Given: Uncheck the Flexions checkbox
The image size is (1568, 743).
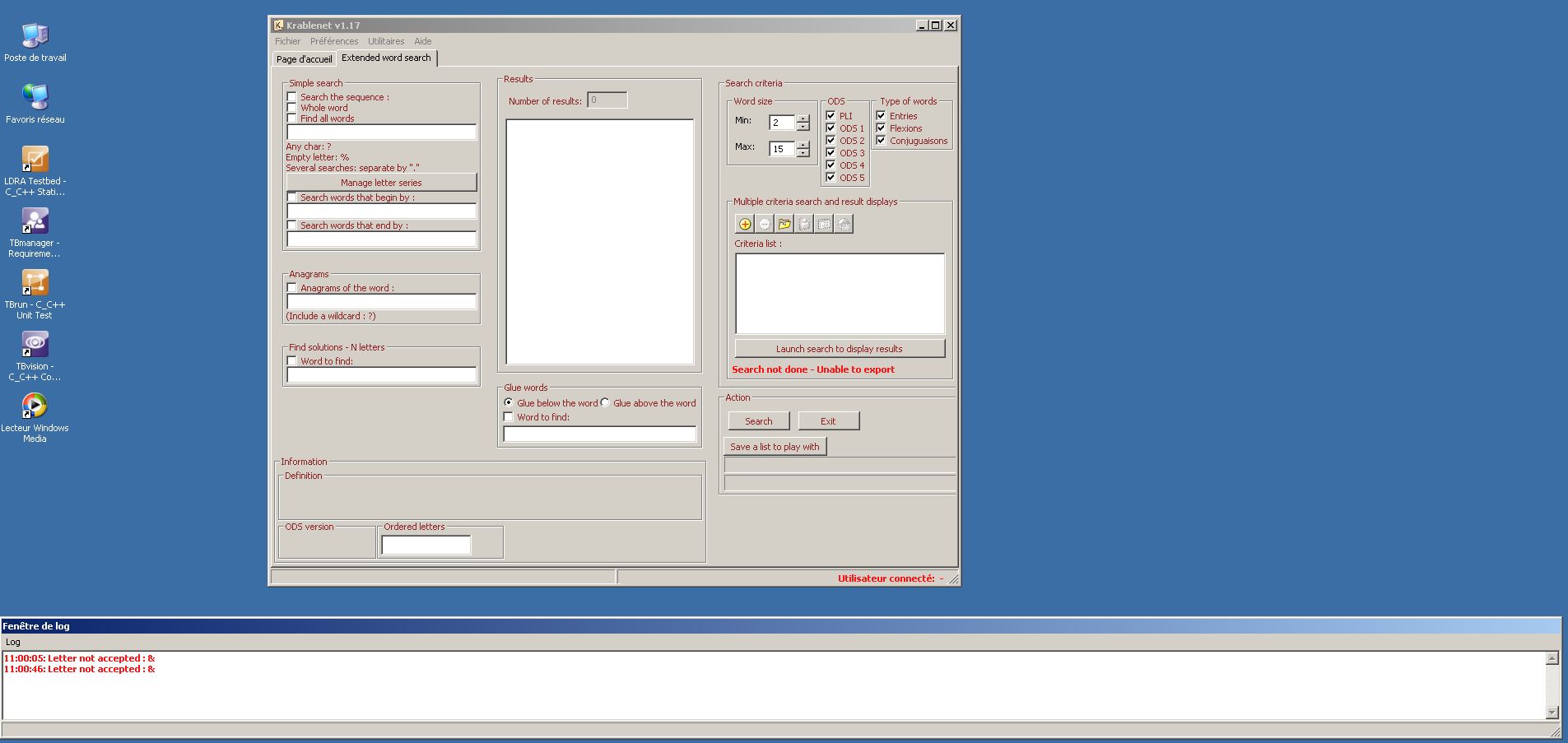Looking at the screenshot, I should pyautogui.click(x=881, y=128).
